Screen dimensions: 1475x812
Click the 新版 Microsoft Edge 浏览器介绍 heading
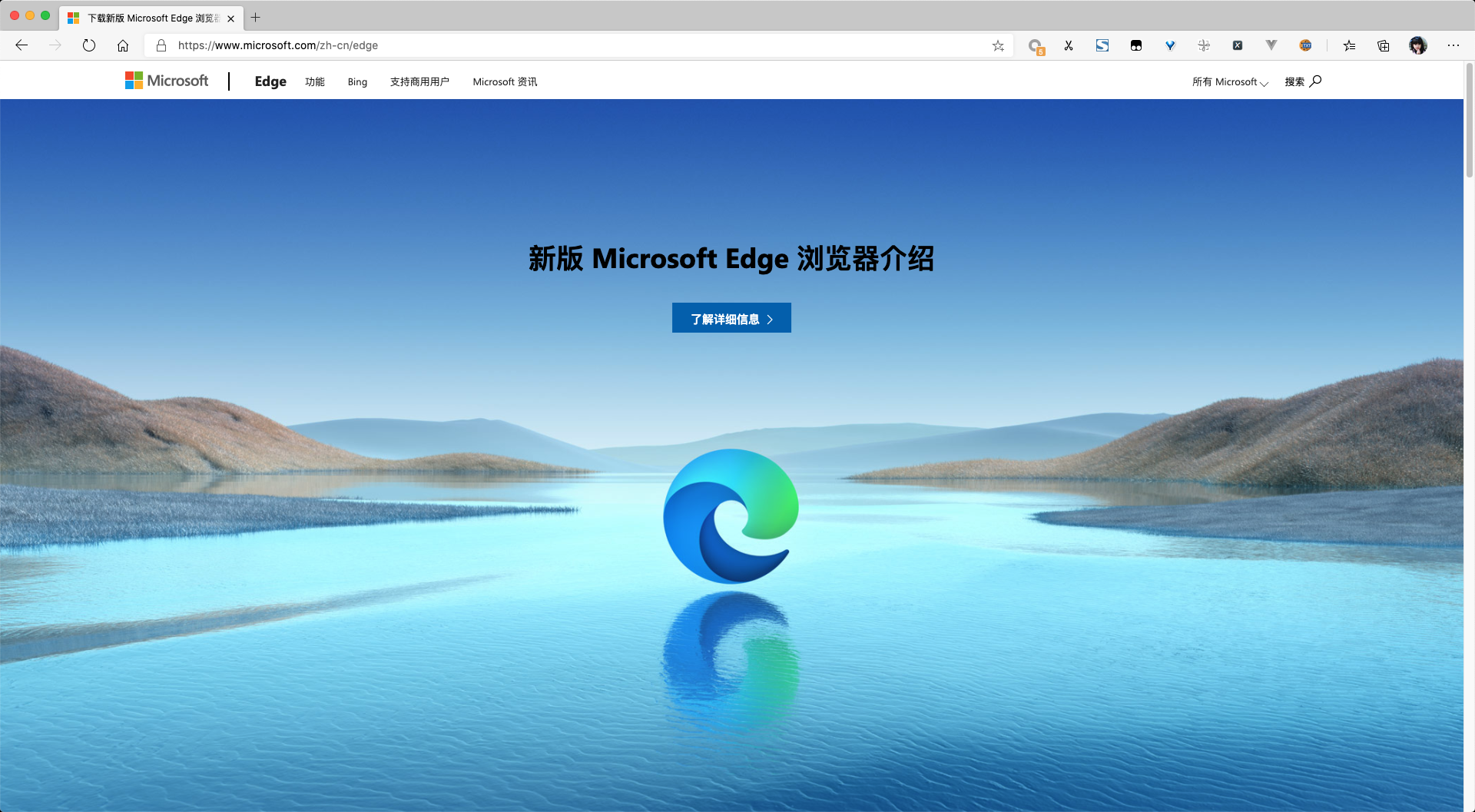(x=731, y=259)
